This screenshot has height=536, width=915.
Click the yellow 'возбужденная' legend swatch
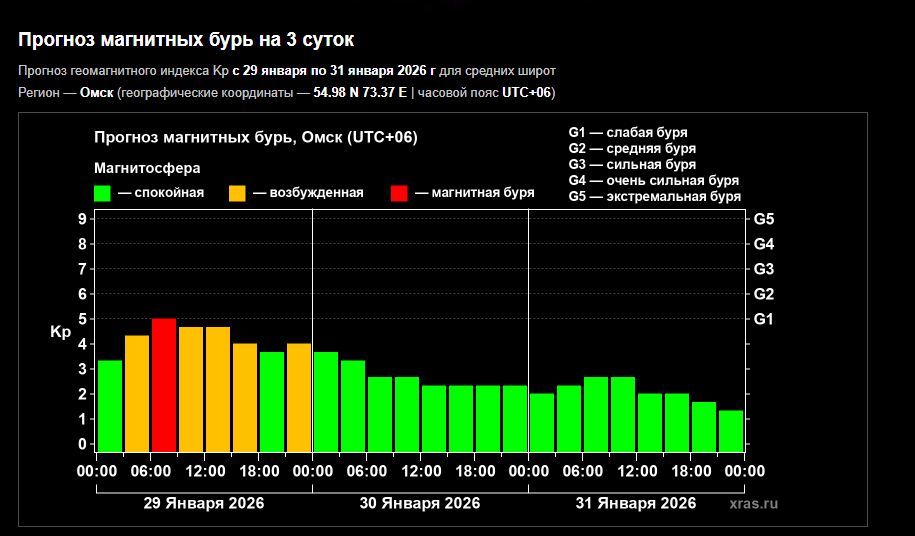[238, 193]
